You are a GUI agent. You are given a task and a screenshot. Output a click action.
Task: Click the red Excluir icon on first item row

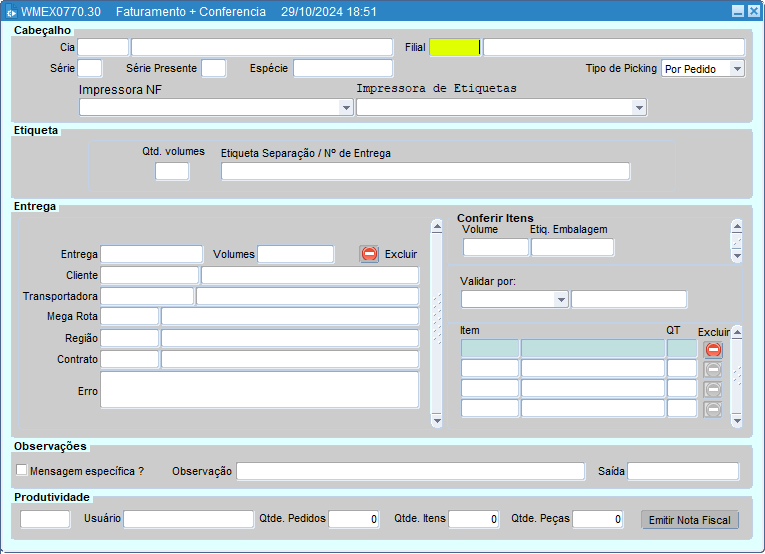[713, 349]
